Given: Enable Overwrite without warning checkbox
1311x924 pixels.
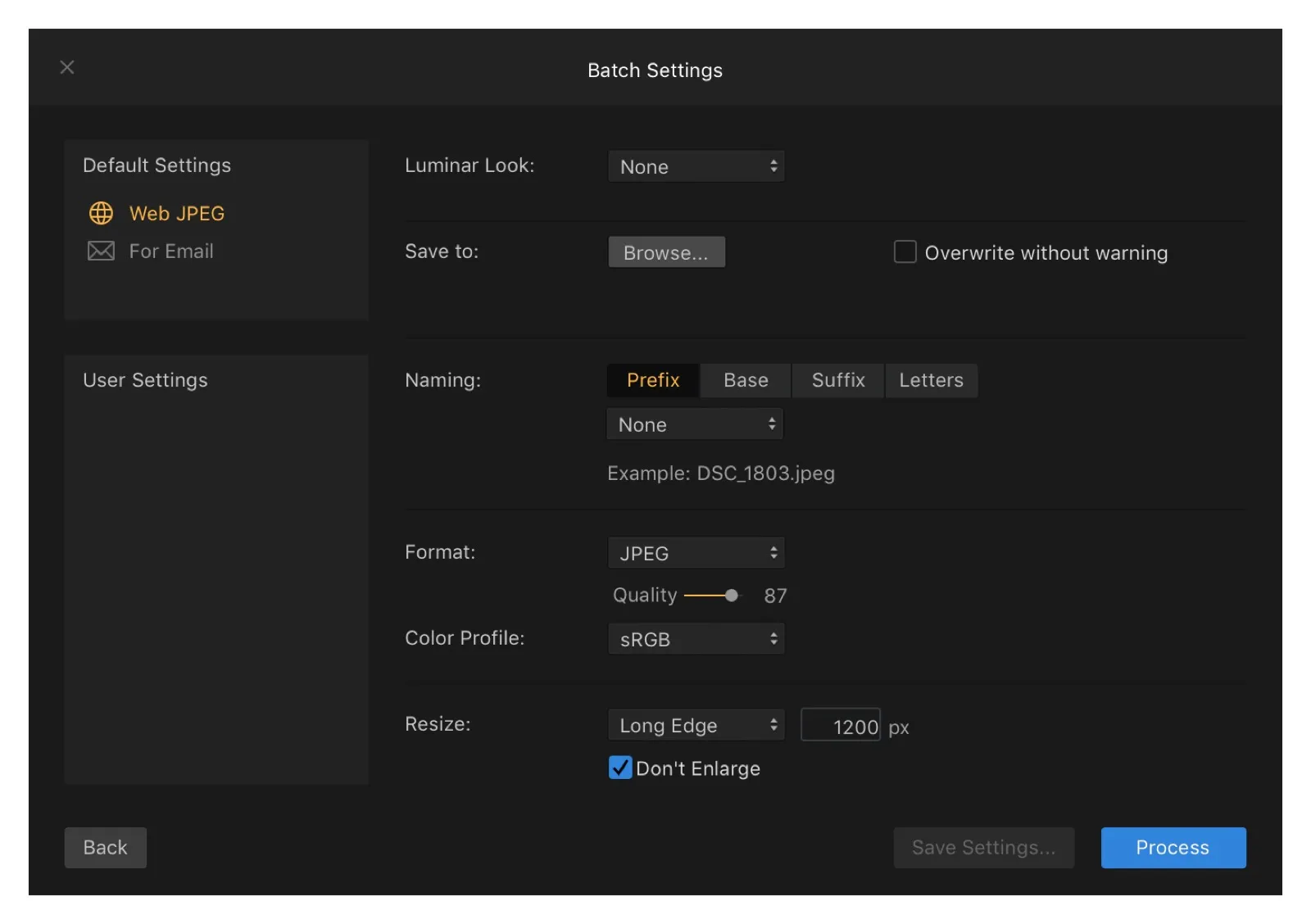Looking at the screenshot, I should (905, 252).
